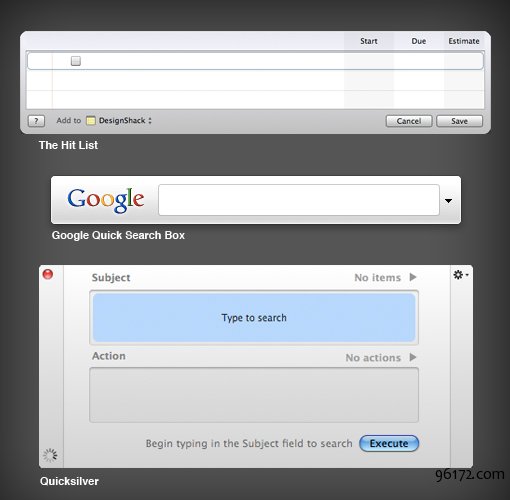Click the yellow DesignShack folder icon
This screenshot has height=500, width=510.
tap(91, 120)
